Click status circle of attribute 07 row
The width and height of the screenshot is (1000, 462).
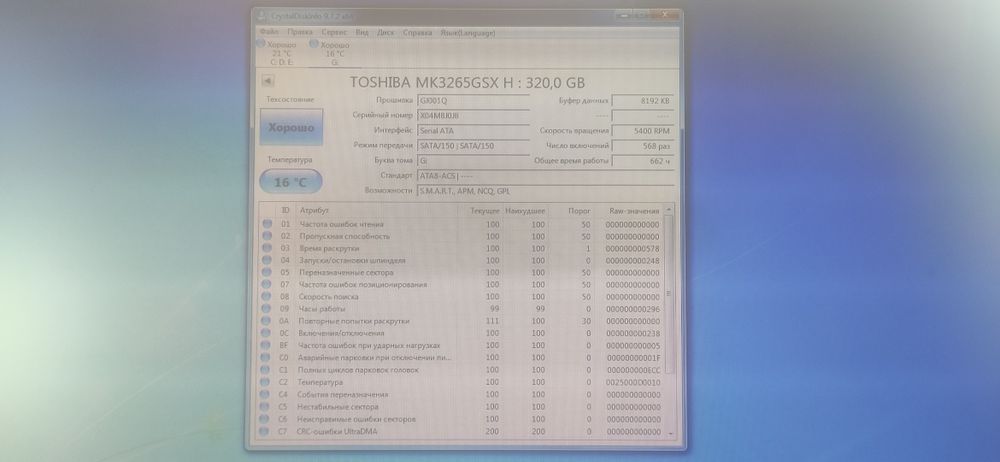[x=267, y=285]
